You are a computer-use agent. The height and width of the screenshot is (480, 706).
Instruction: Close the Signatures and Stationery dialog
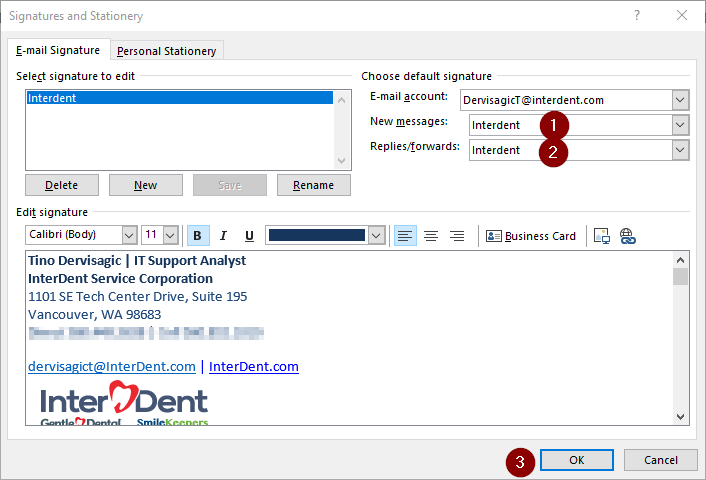point(682,15)
